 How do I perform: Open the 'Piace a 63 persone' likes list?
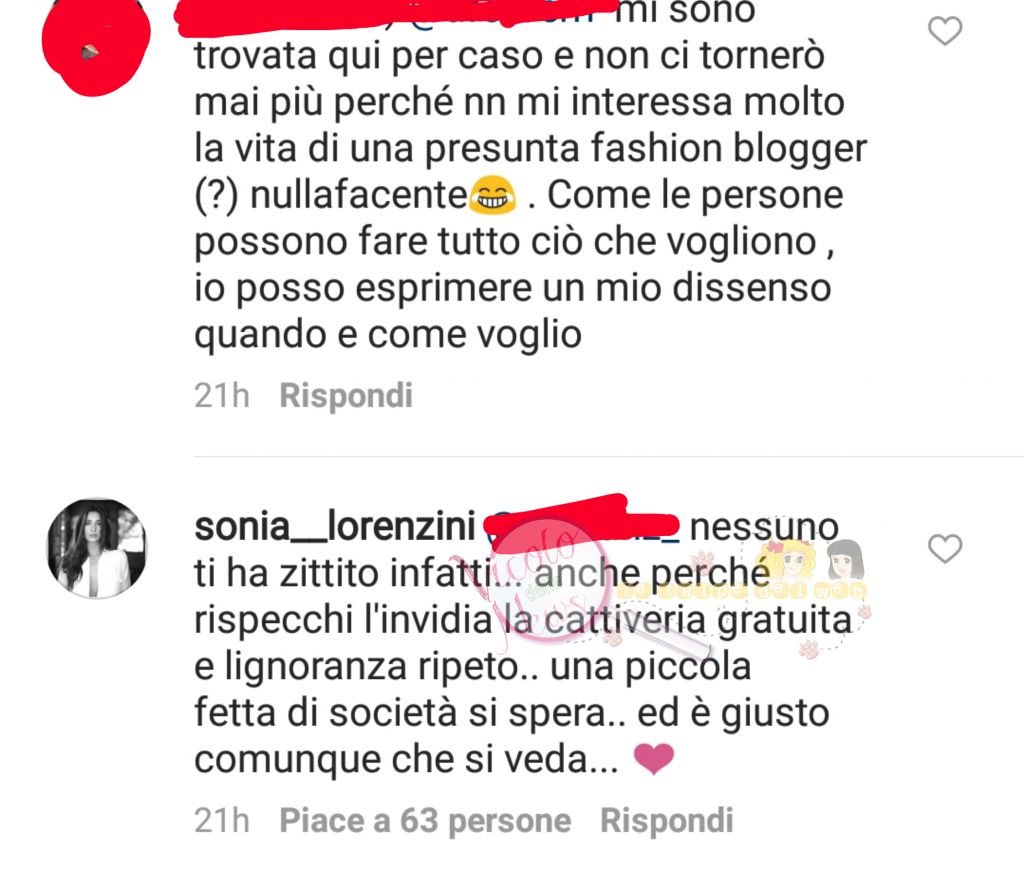coord(425,821)
